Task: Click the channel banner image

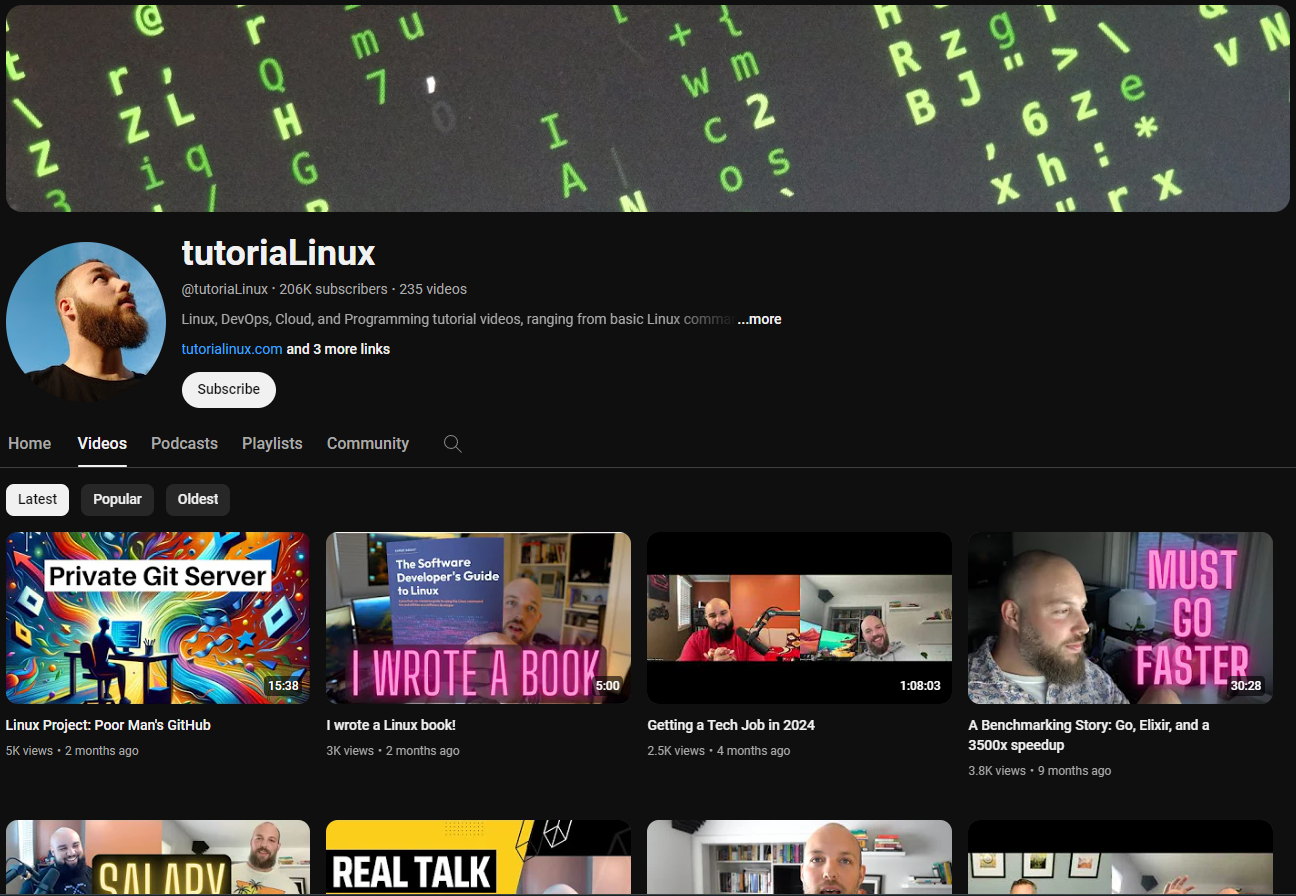Action: [x=648, y=108]
